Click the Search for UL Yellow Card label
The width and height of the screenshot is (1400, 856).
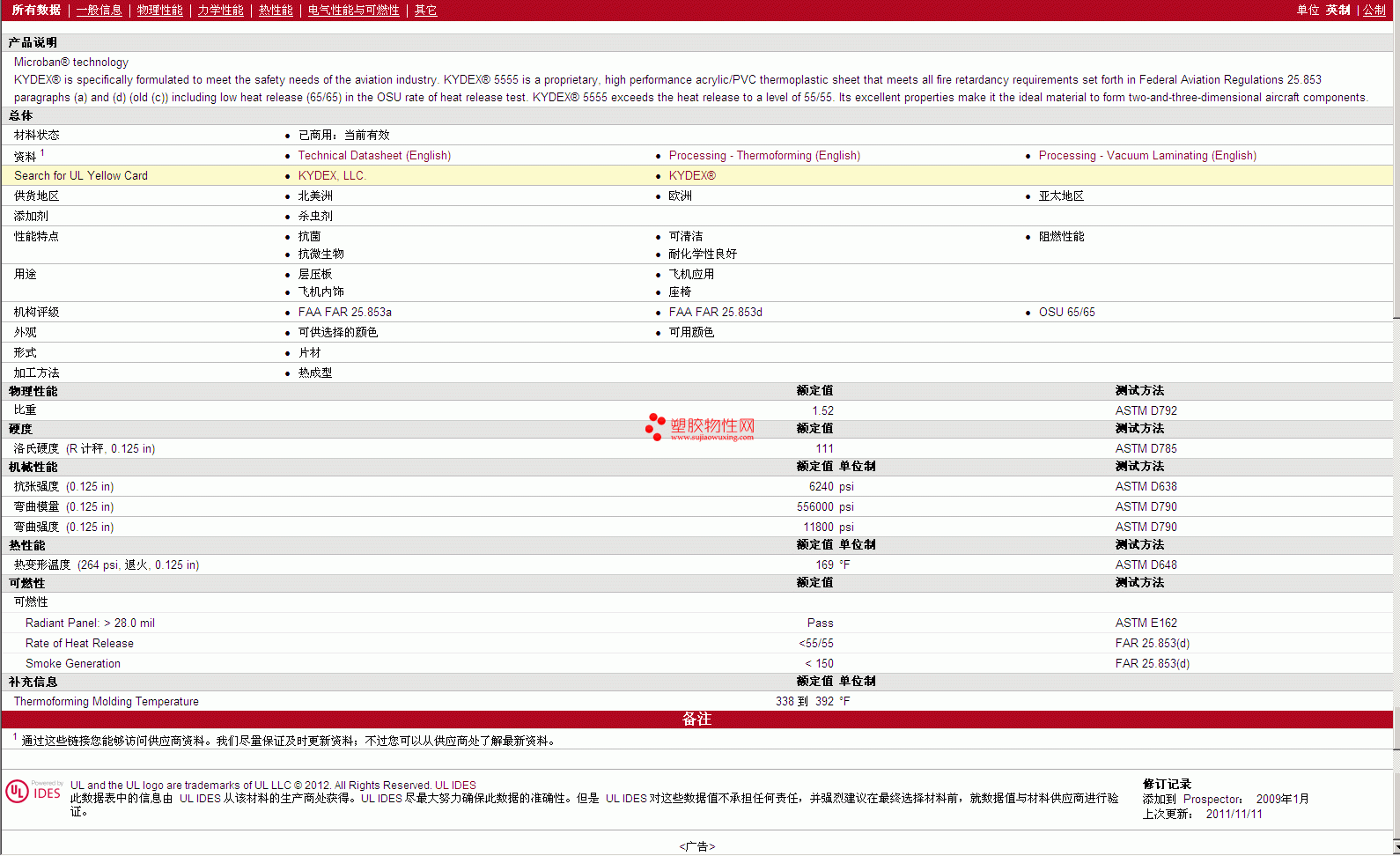click(x=81, y=175)
